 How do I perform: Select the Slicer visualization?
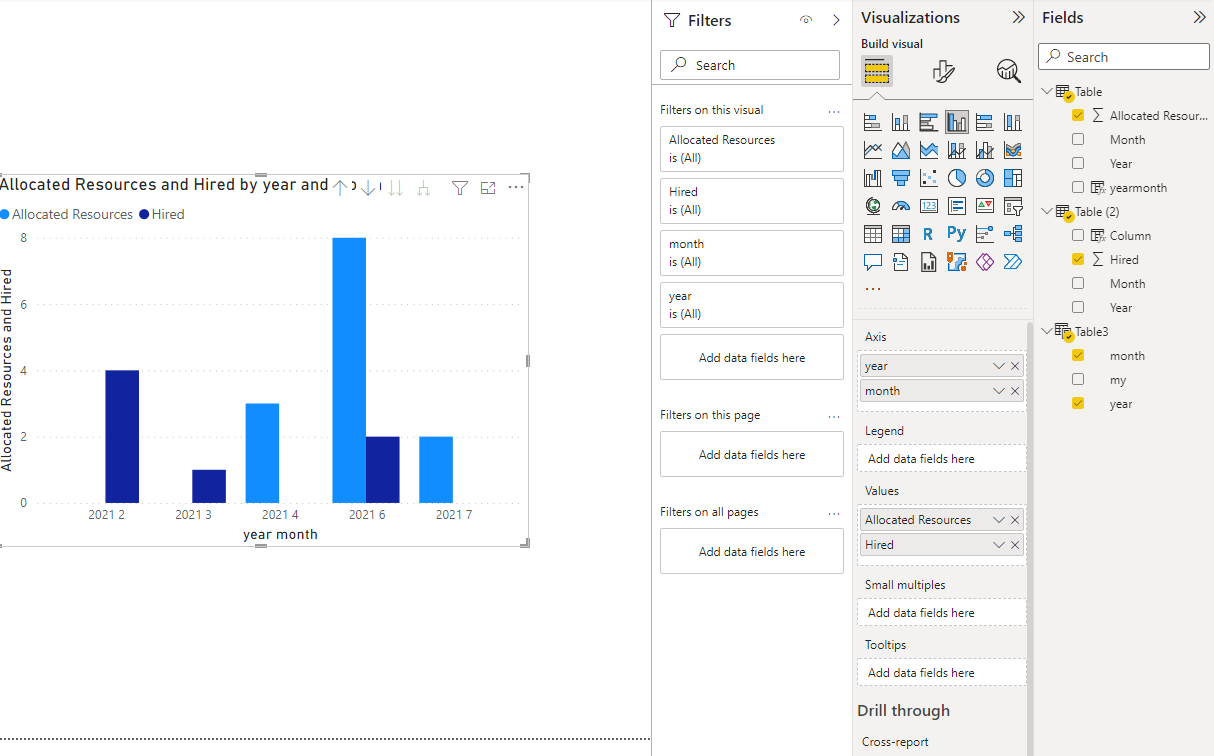pos(1013,206)
